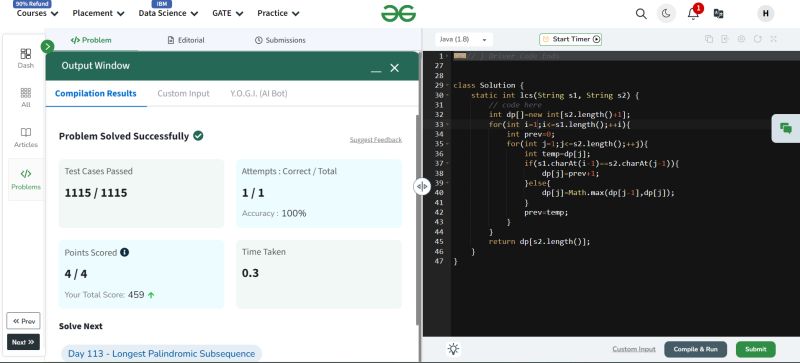Open Dash in the left sidebar
The width and height of the screenshot is (800, 363).
click(26, 58)
